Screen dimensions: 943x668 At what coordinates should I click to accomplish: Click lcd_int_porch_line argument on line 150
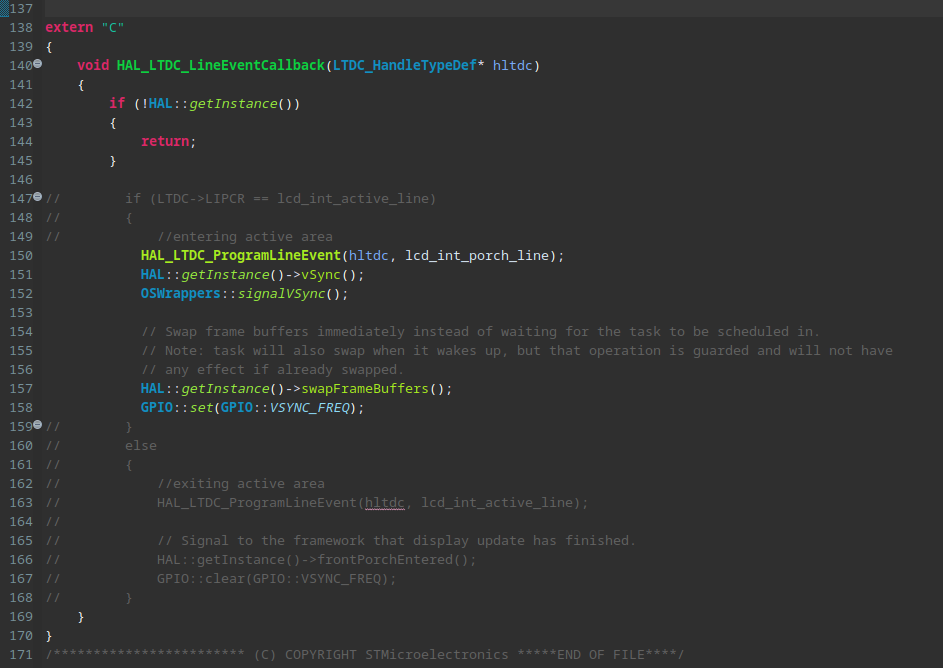click(x=477, y=256)
